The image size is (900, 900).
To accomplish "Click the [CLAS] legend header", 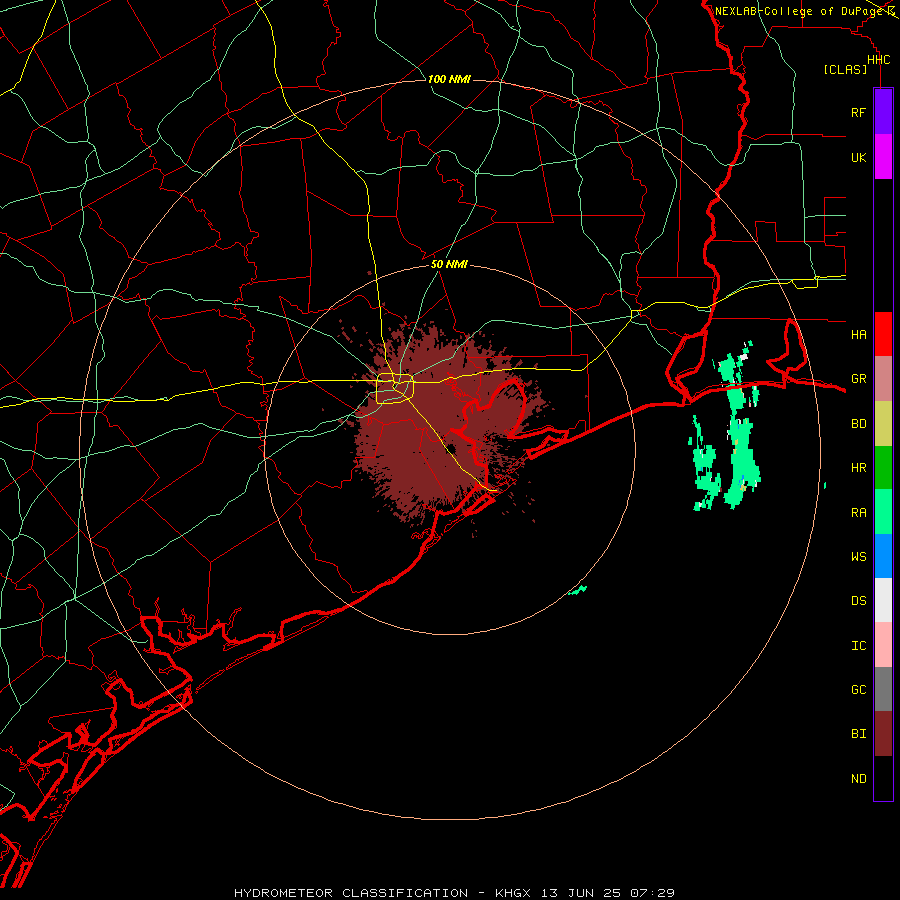I will coord(845,69).
